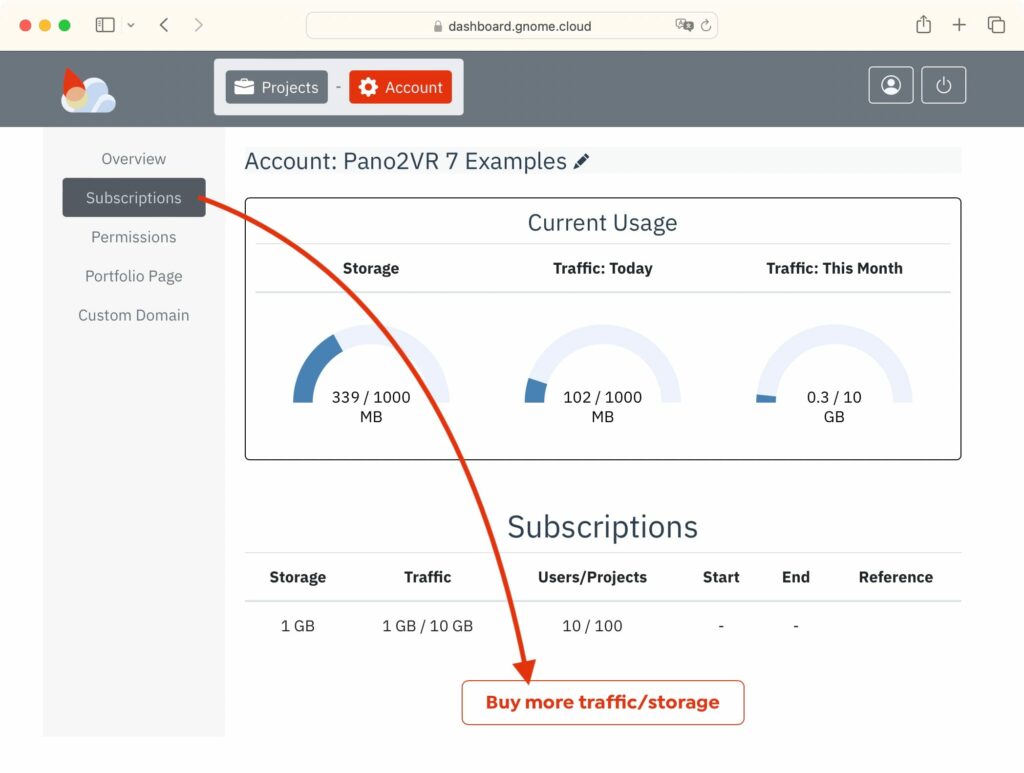Click the Storage usage gauge
Viewport: 1024px width, 773px height.
click(371, 364)
